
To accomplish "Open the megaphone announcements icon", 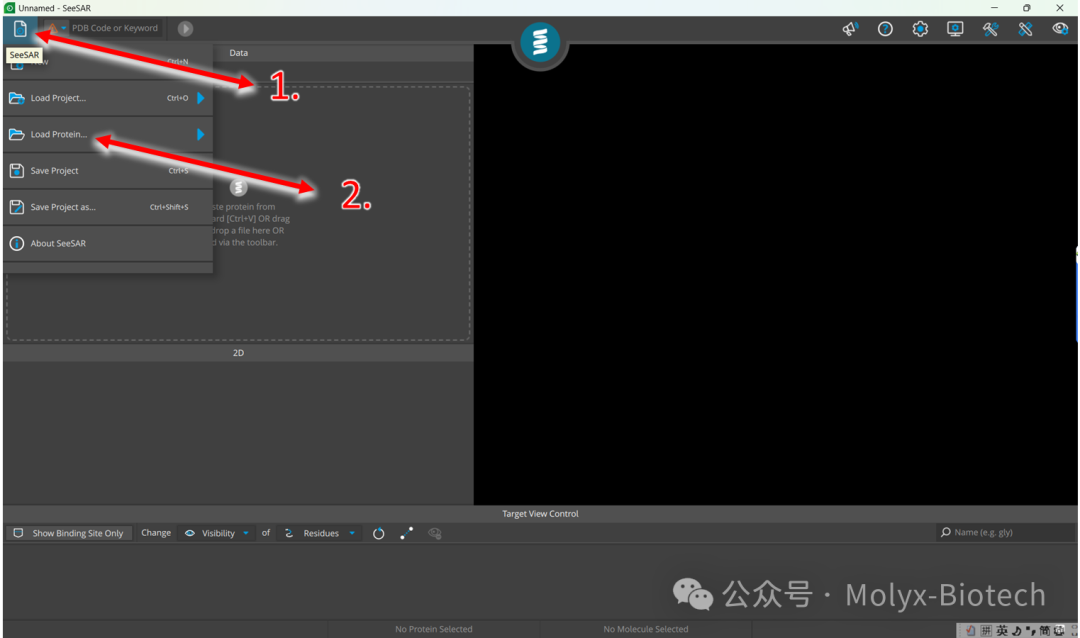I will tap(850, 29).
